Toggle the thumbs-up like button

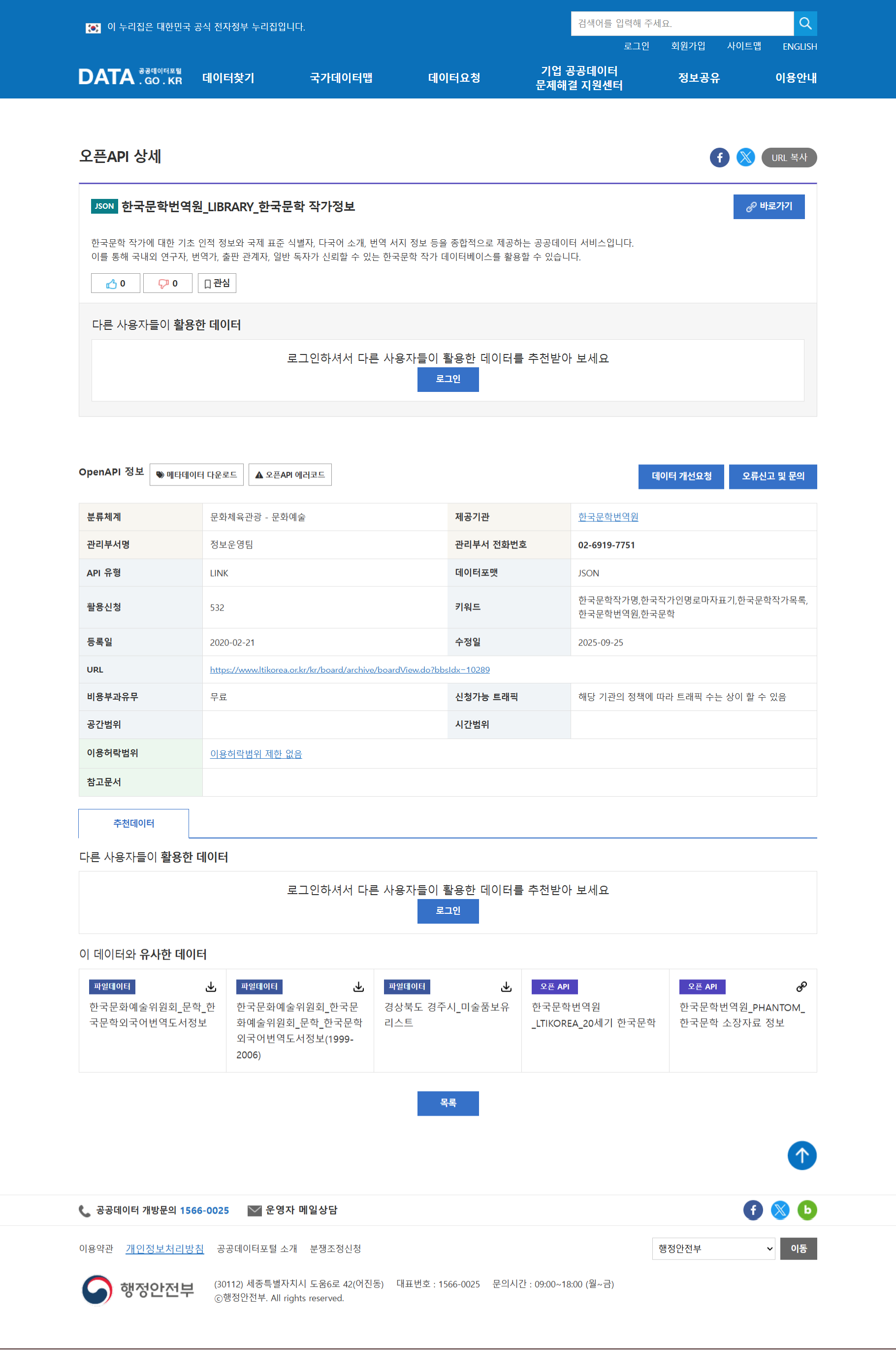coord(115,284)
